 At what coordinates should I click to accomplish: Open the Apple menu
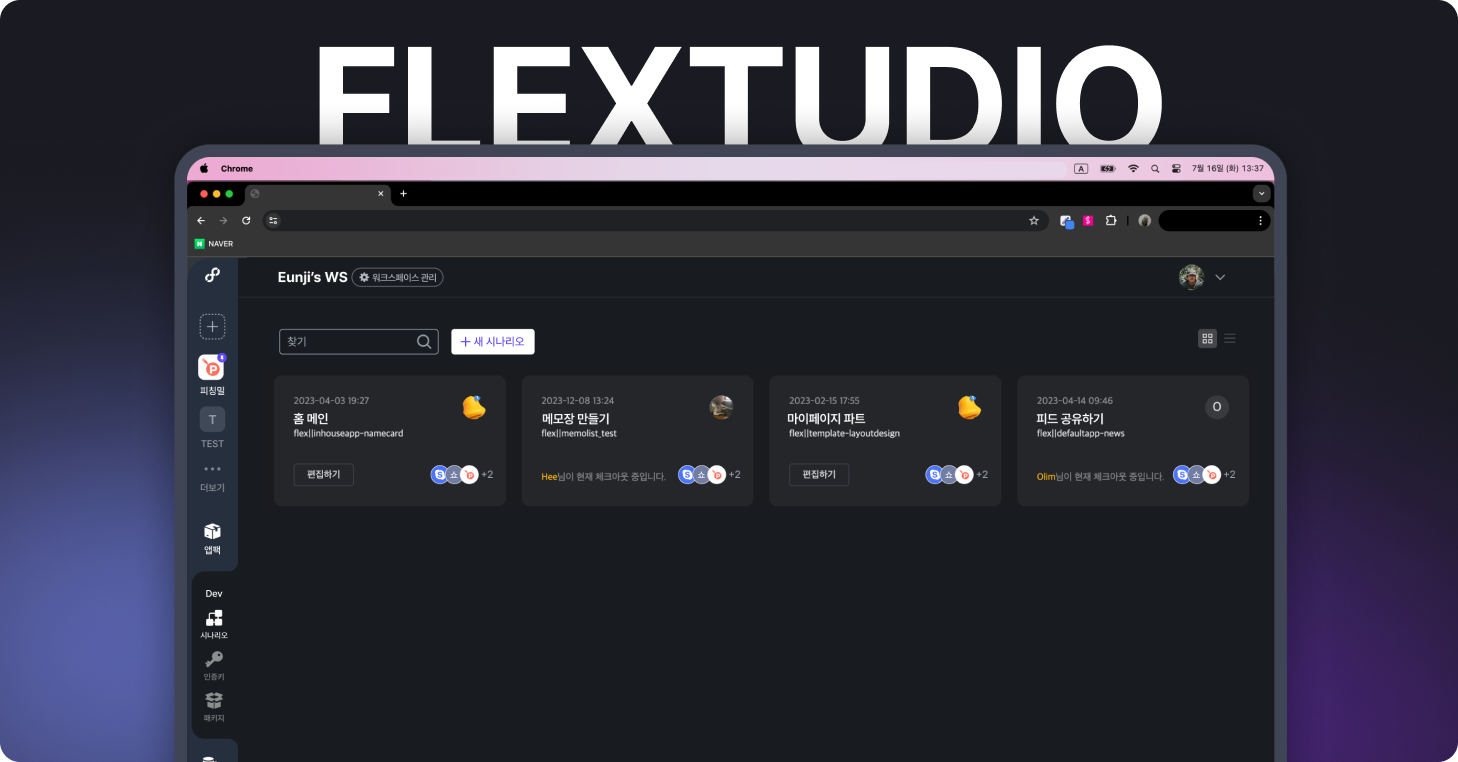point(204,168)
